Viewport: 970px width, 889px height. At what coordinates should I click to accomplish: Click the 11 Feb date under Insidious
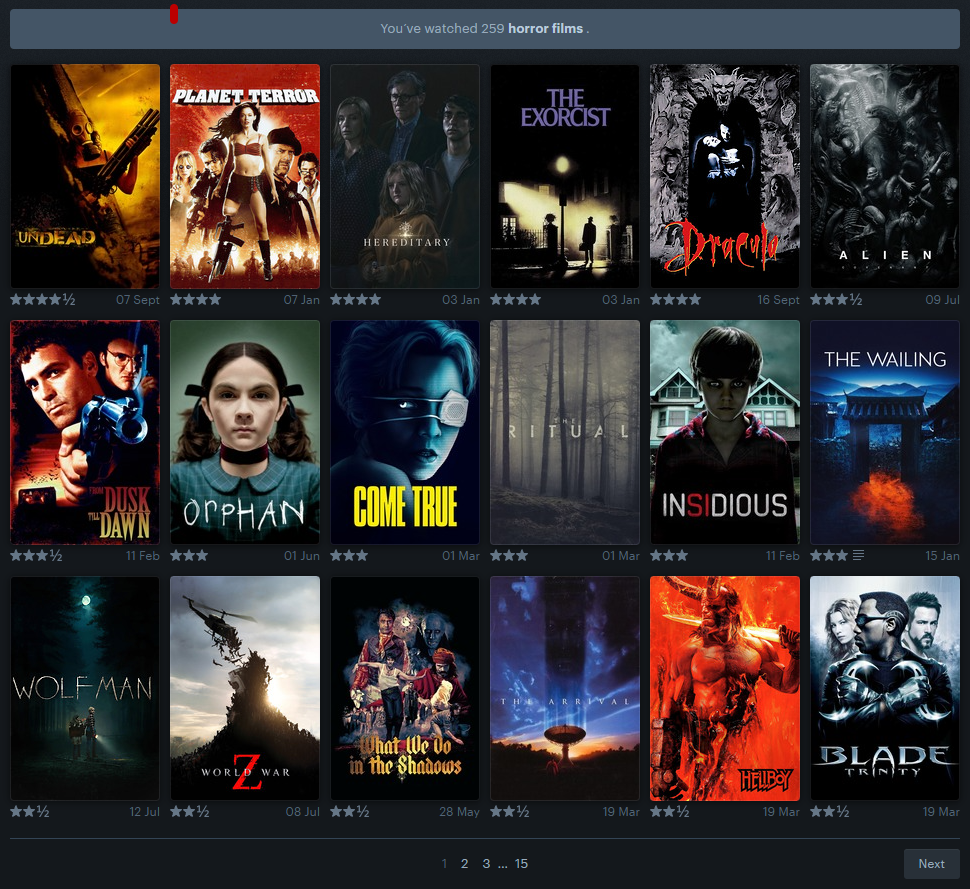783,556
